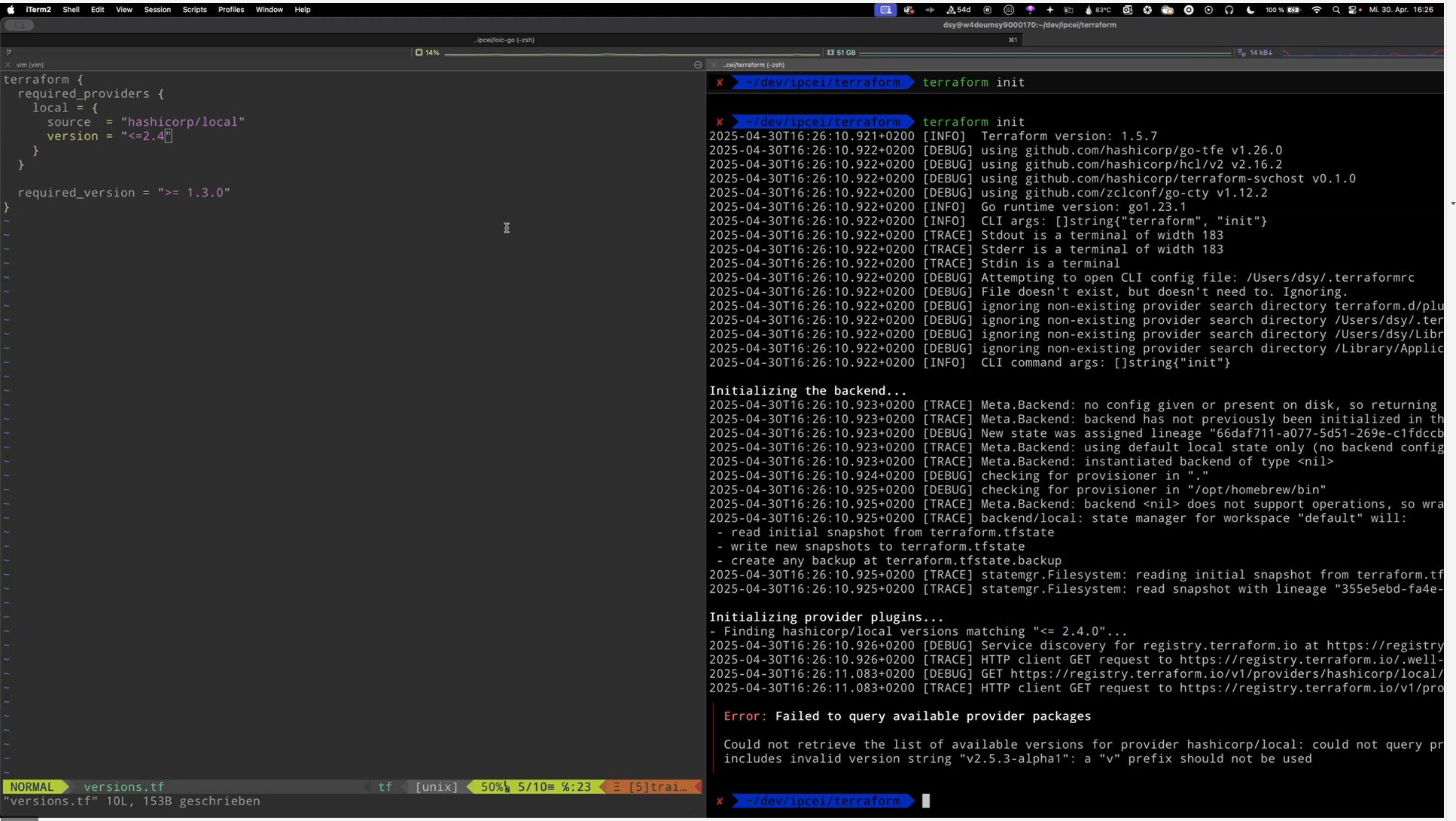Toggle the Focus moon icon
1456x821 pixels.
pos(1250,10)
